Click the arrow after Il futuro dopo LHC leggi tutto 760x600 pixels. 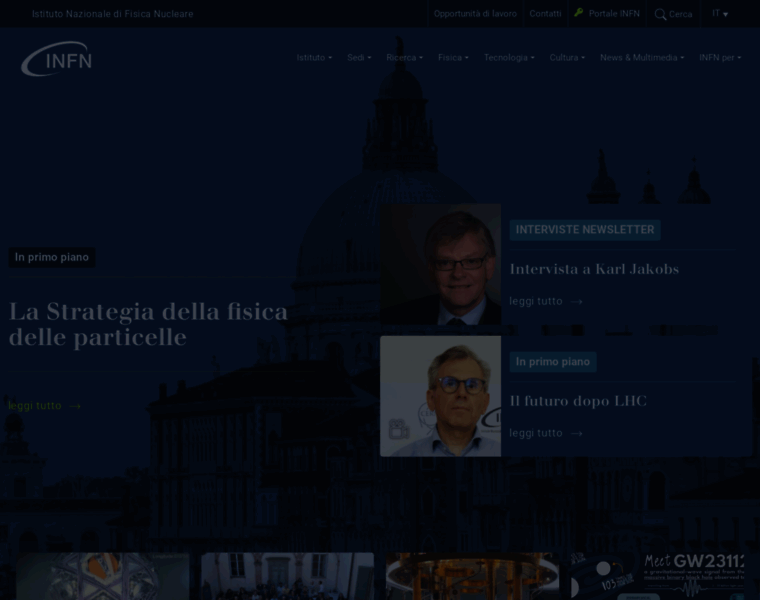point(576,433)
